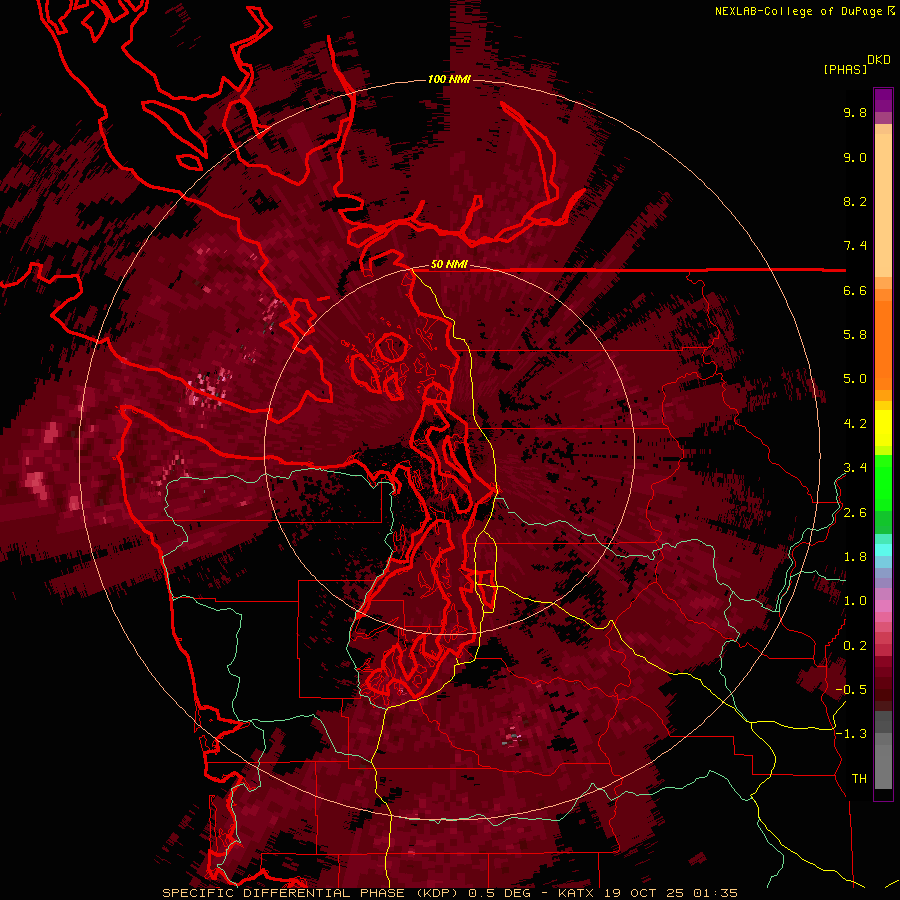Select the 7.4 value on the color scale
The height and width of the screenshot is (900, 900).
[855, 246]
